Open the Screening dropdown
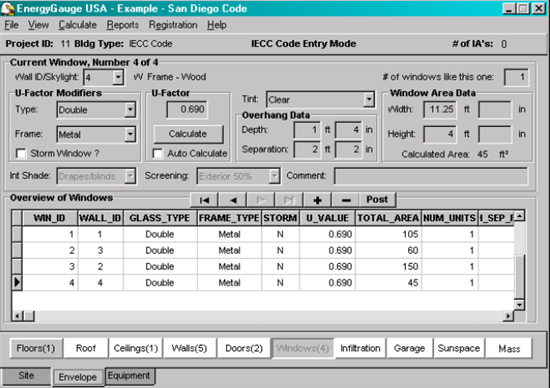The height and width of the screenshot is (388, 550). pyautogui.click(x=274, y=176)
